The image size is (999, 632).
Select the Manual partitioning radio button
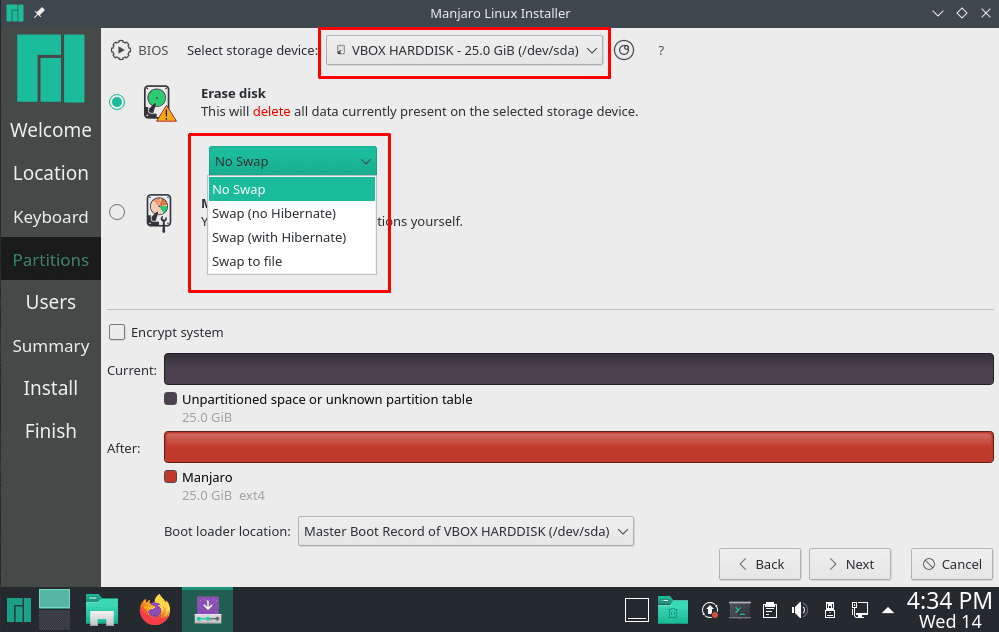pyautogui.click(x=116, y=211)
